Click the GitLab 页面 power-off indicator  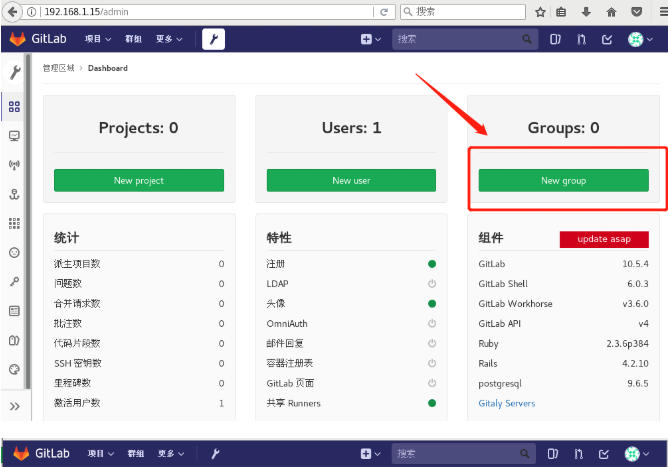point(432,383)
